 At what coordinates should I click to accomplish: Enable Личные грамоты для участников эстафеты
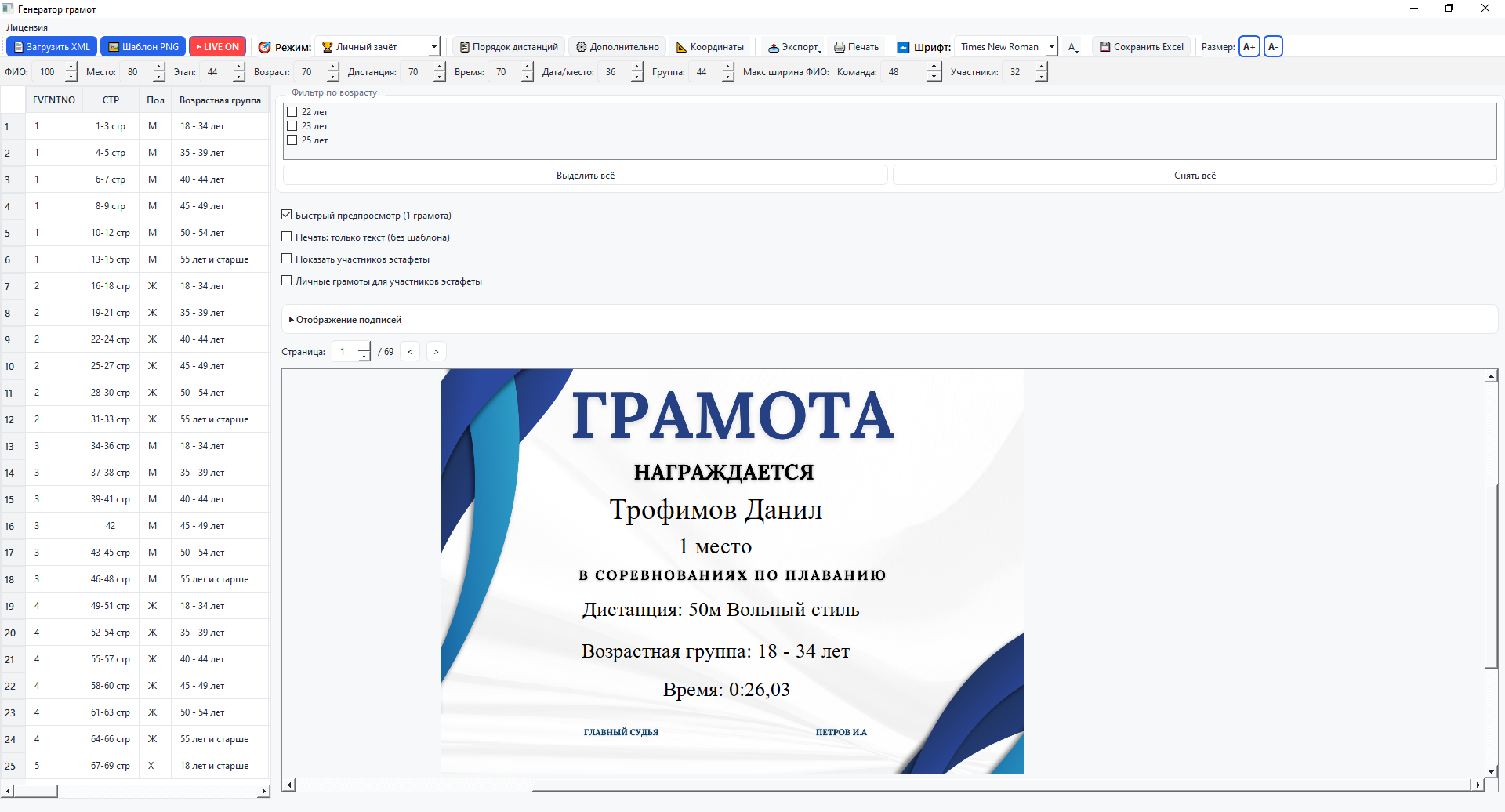287,281
